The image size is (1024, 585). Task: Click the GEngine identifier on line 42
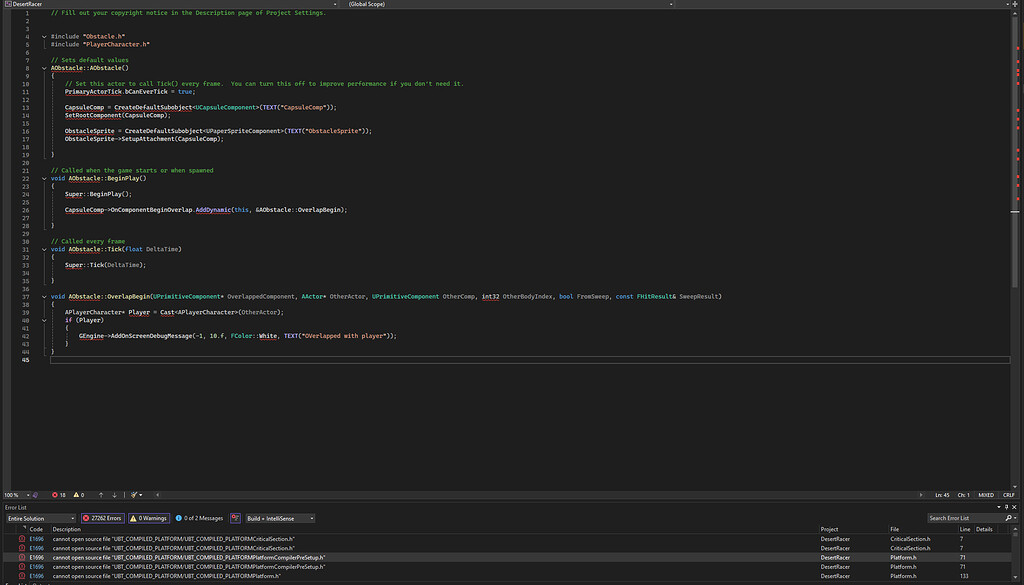pos(91,336)
